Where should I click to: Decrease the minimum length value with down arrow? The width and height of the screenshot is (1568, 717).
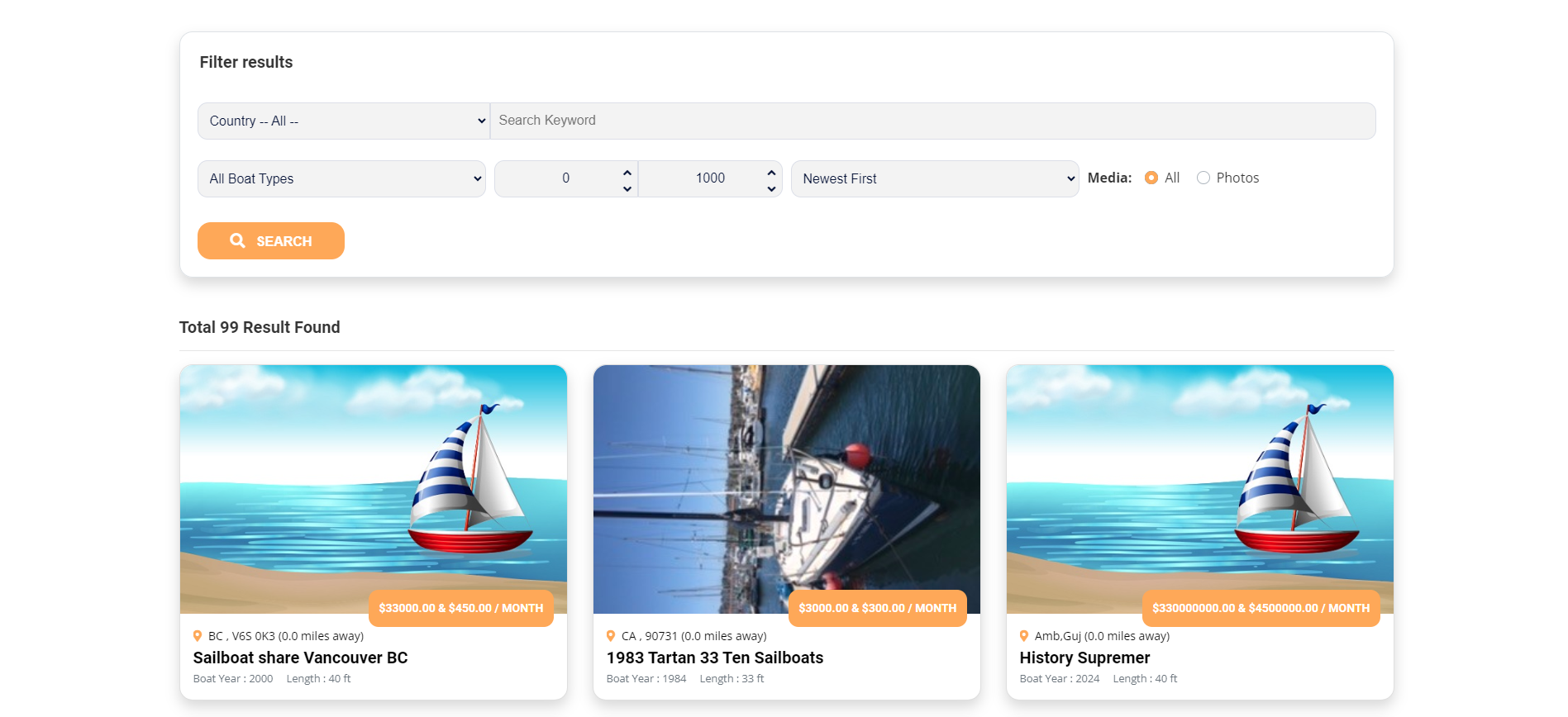627,188
